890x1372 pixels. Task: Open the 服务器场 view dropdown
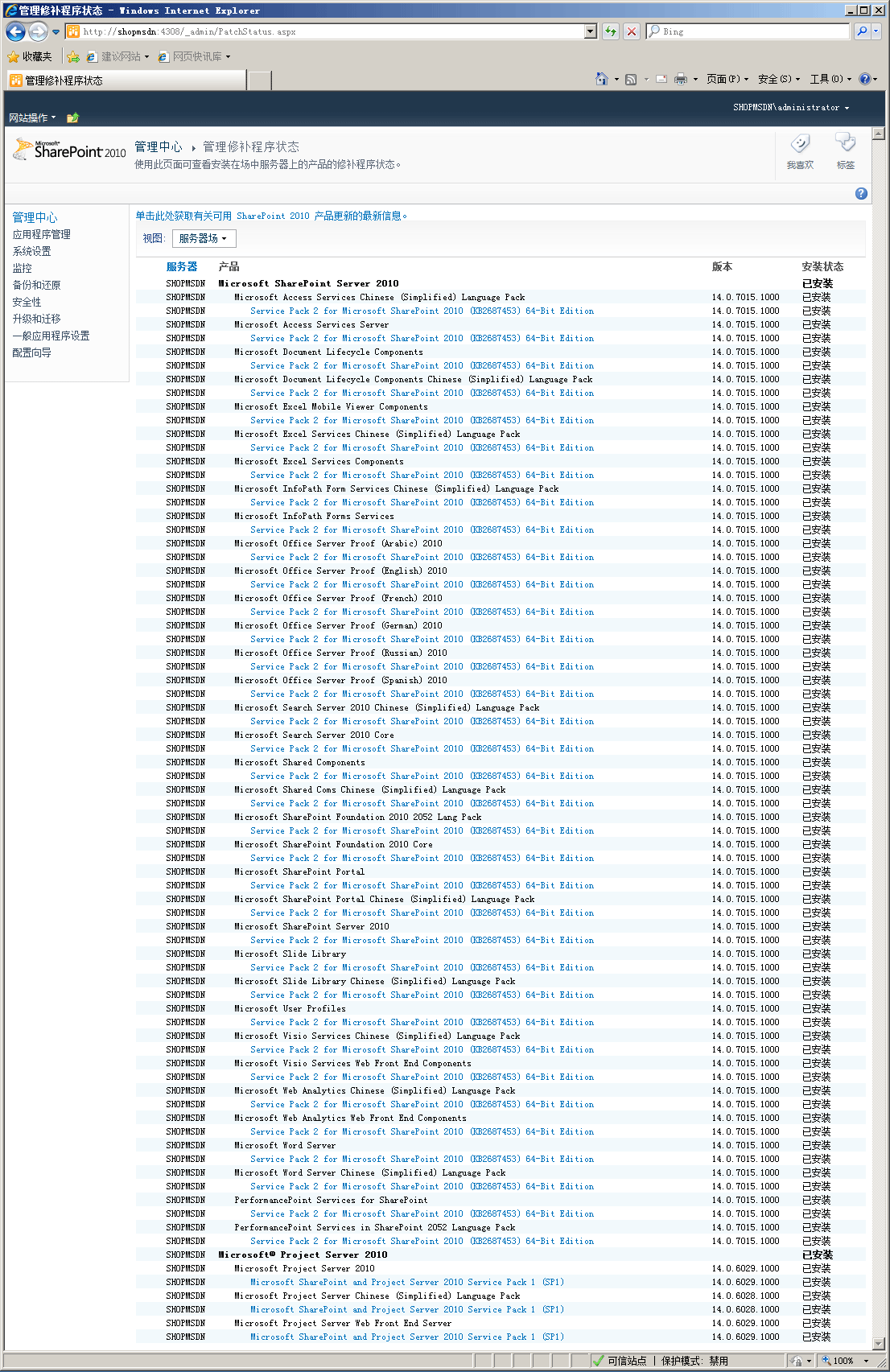click(x=204, y=238)
